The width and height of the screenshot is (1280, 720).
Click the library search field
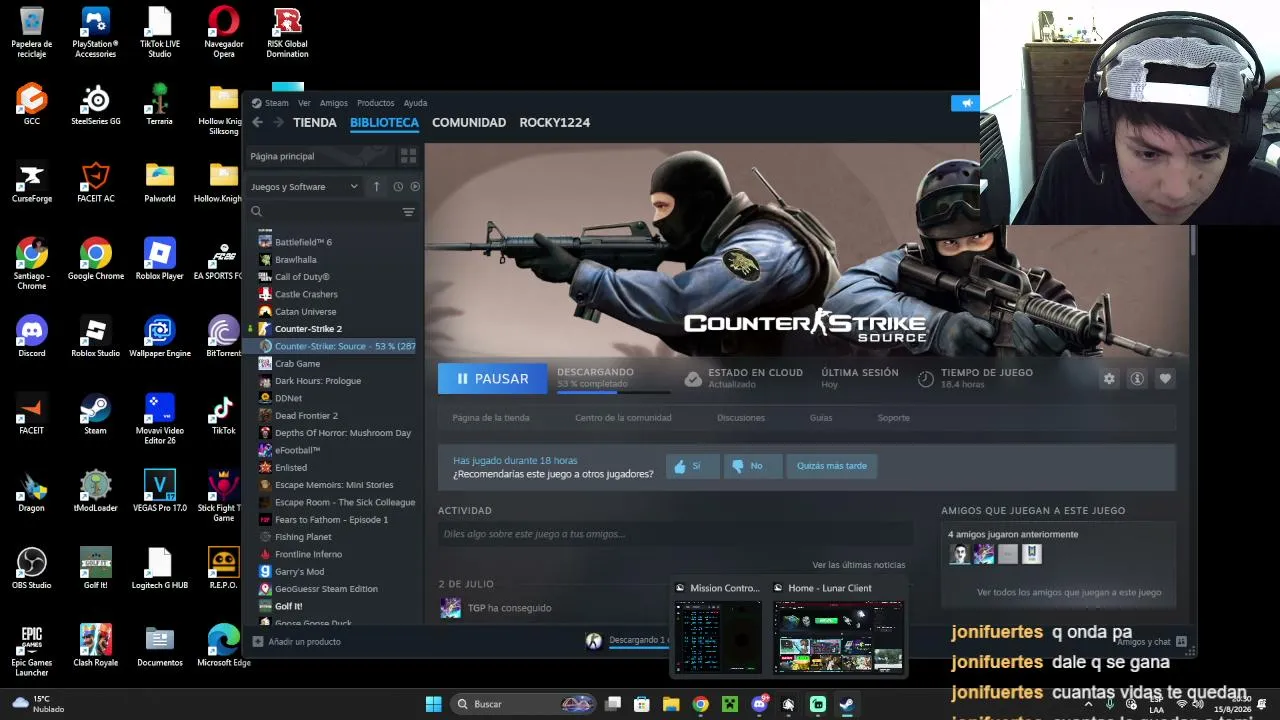(x=330, y=212)
